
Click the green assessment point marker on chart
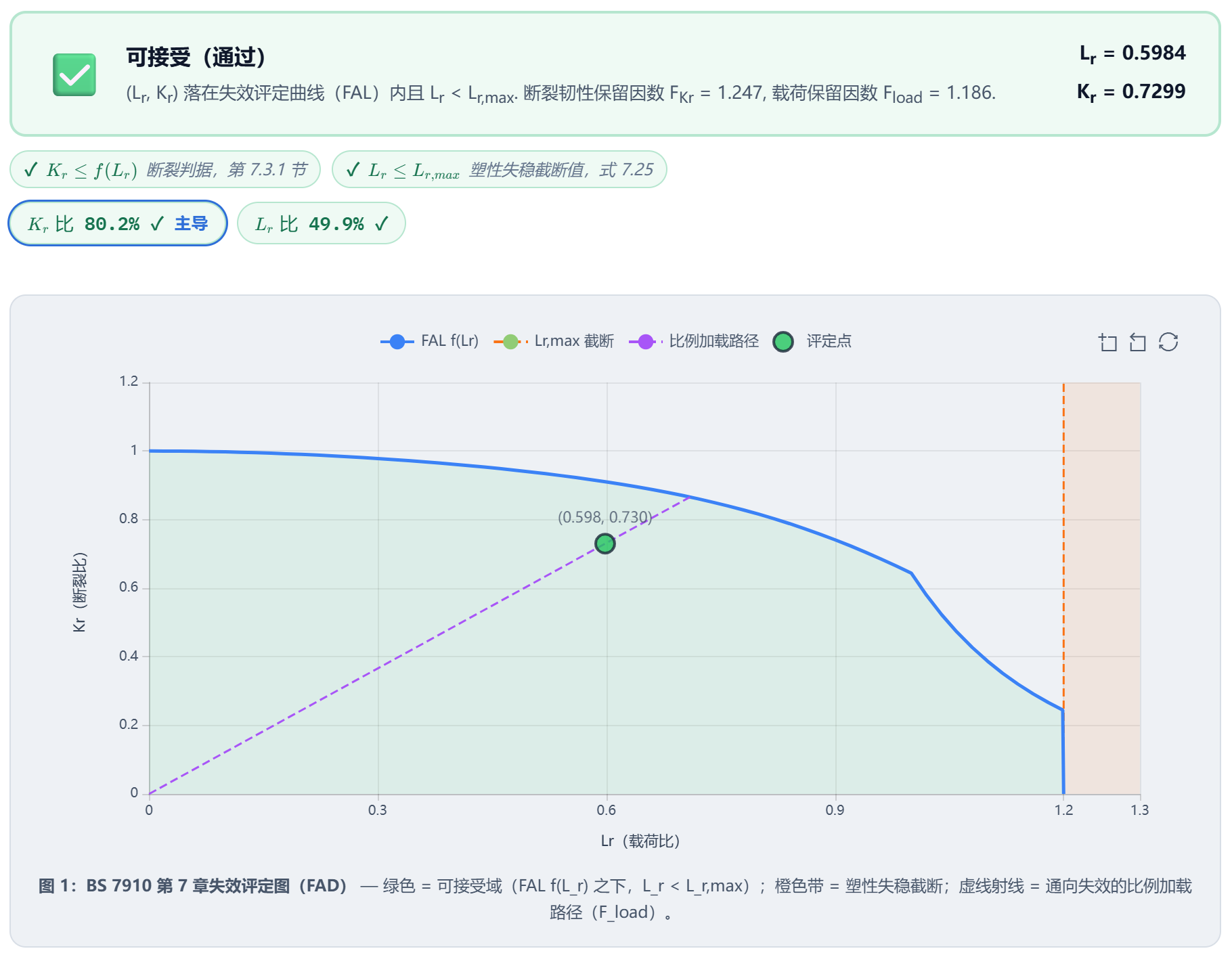(605, 544)
